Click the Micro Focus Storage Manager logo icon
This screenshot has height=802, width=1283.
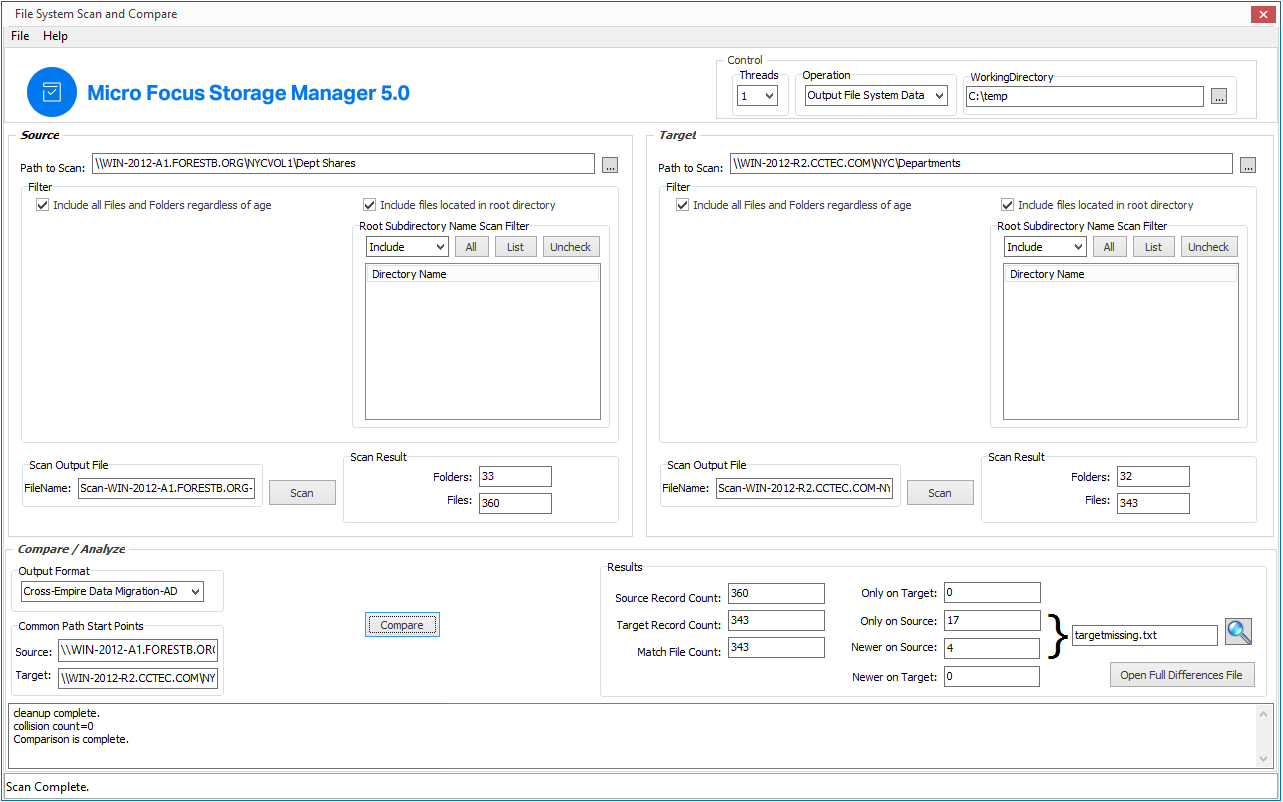pyautogui.click(x=52, y=92)
